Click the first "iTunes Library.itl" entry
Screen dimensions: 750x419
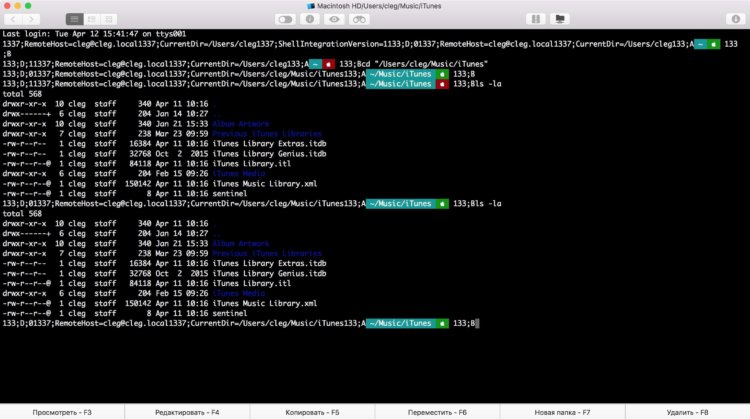point(252,164)
